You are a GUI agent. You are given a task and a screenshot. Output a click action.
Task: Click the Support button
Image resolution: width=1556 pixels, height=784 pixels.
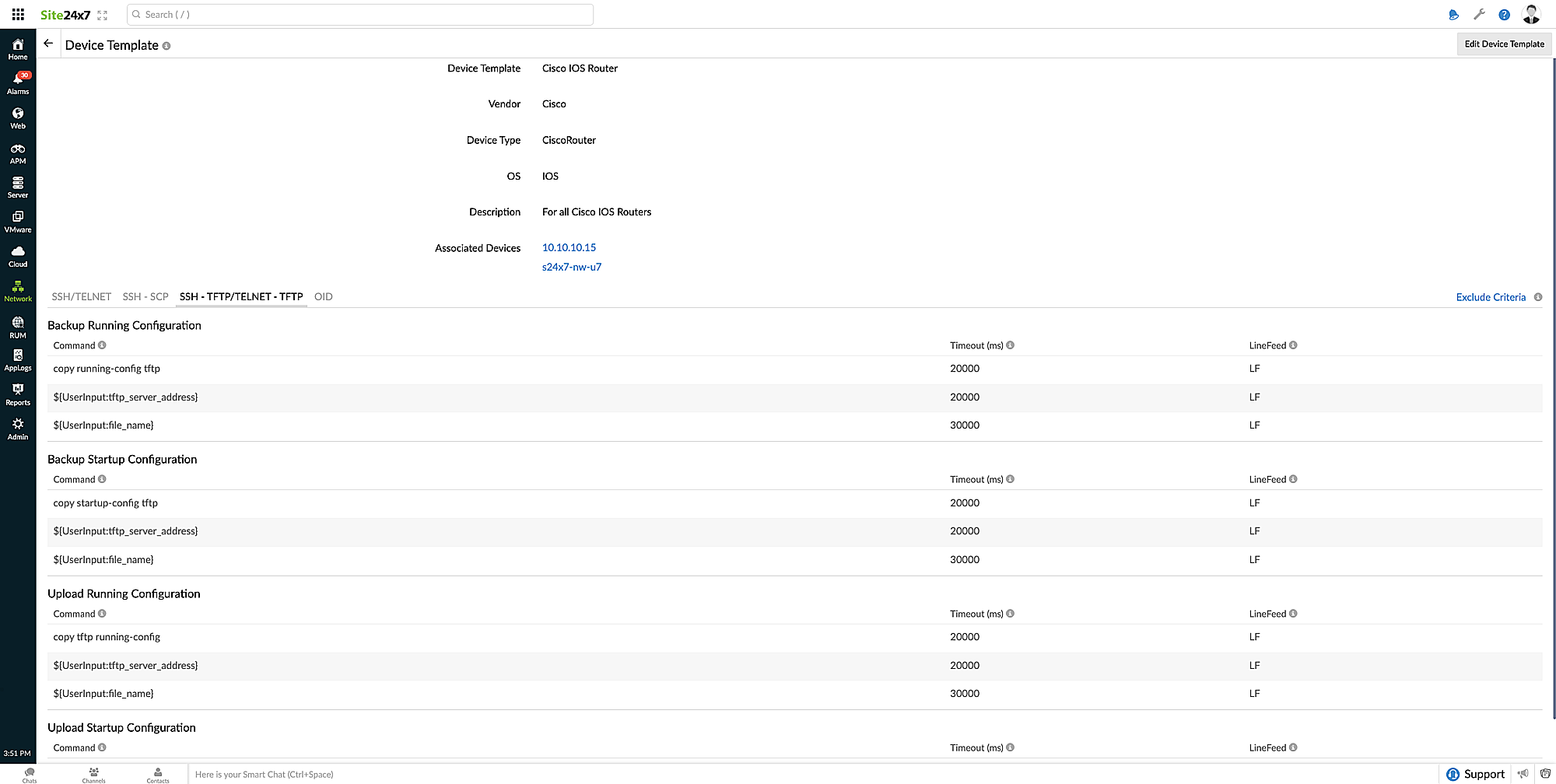tap(1475, 774)
